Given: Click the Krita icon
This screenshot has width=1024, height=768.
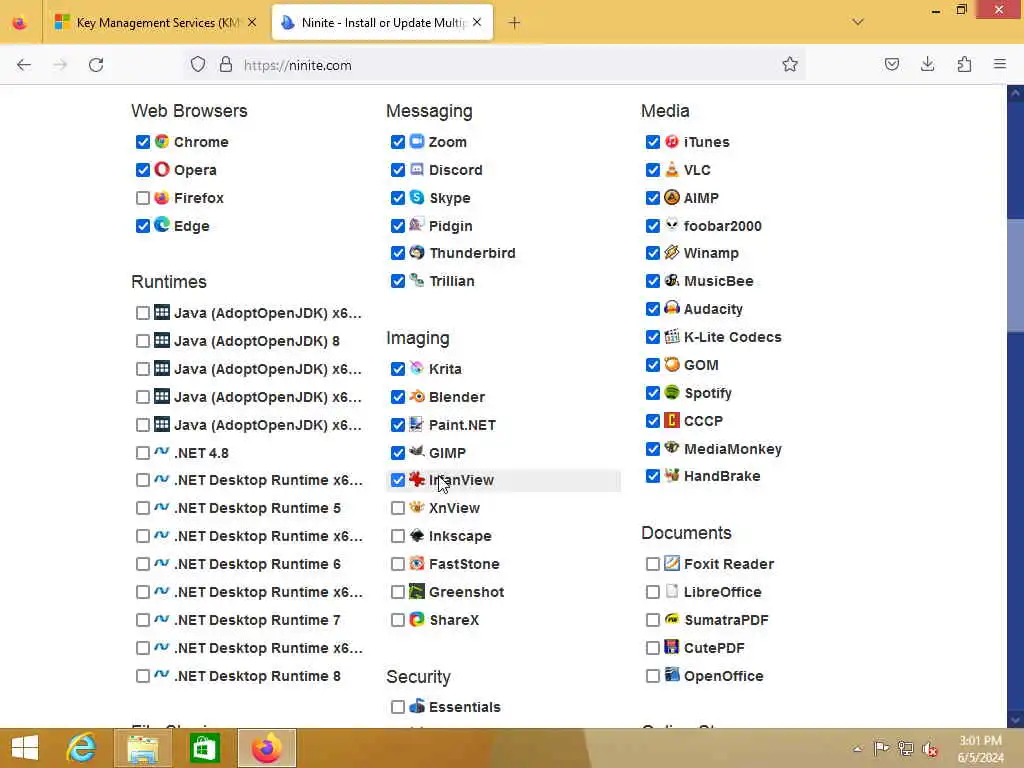Looking at the screenshot, I should point(417,368).
